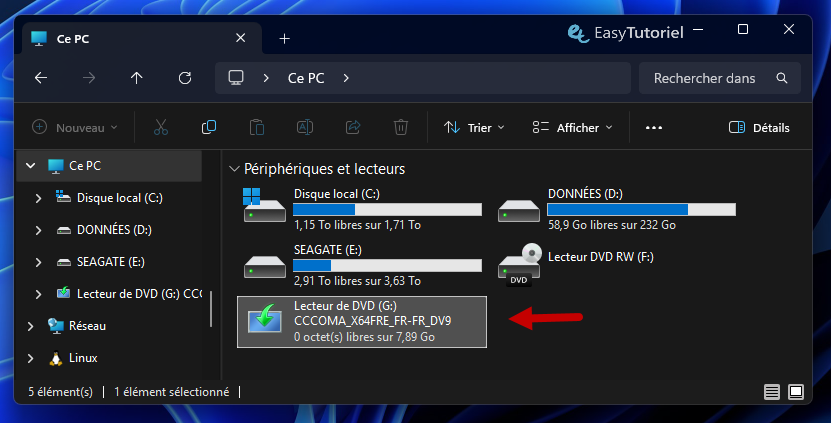Click the Delete trash icon
The width and height of the screenshot is (831, 423).
click(x=401, y=127)
